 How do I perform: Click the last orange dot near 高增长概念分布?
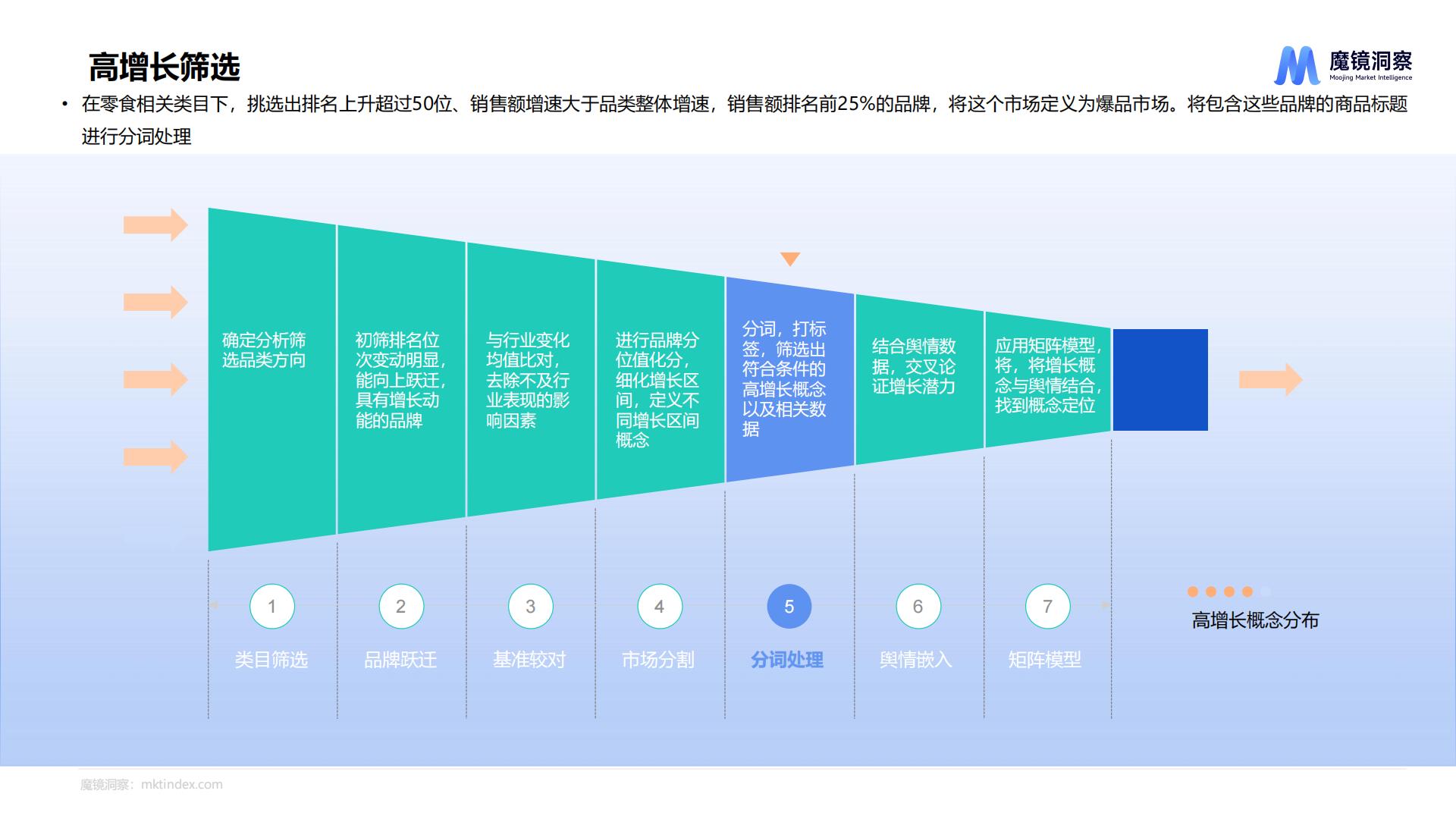pyautogui.click(x=1247, y=591)
